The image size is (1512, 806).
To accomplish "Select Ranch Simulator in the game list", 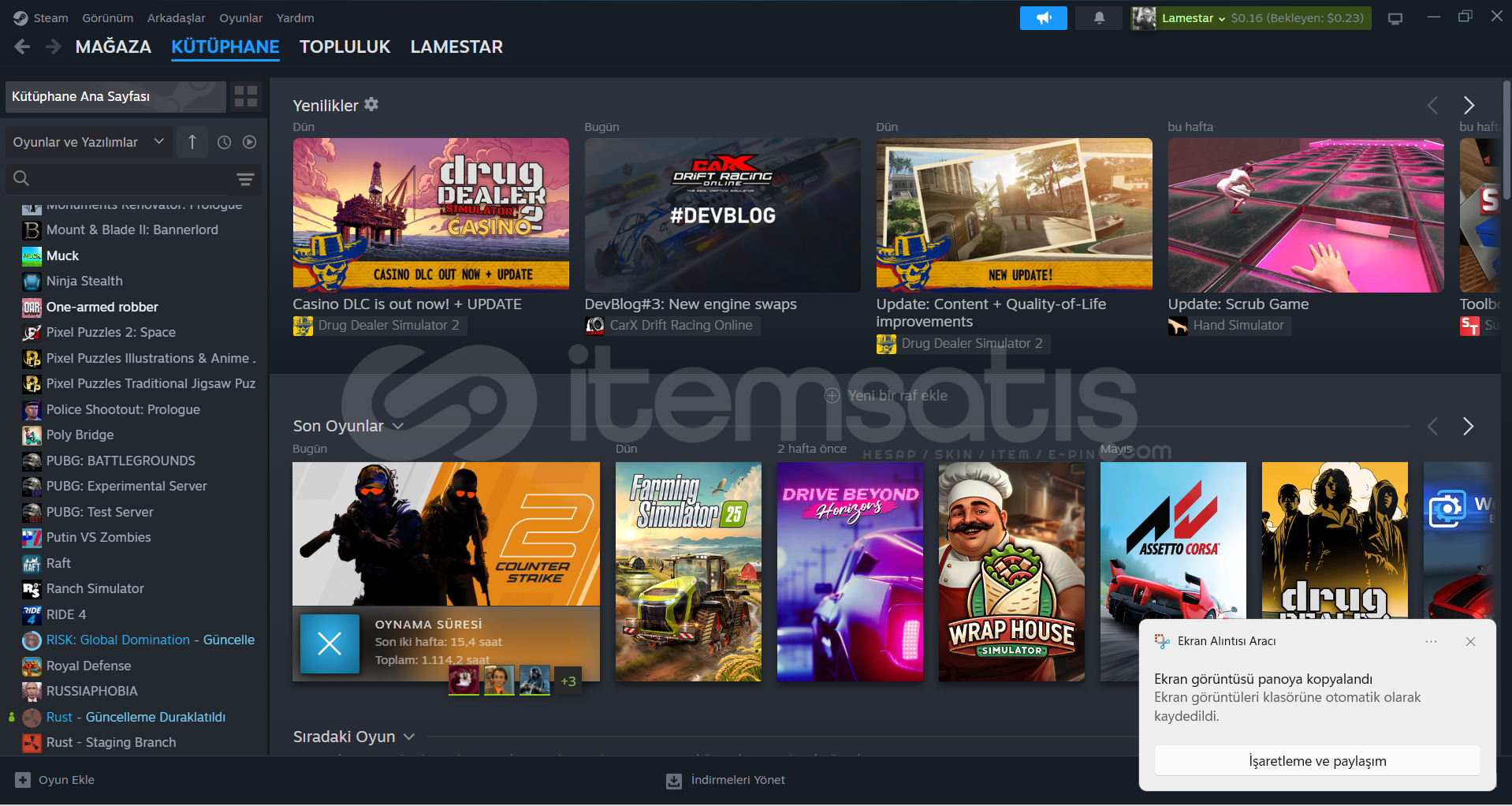I will [95, 588].
